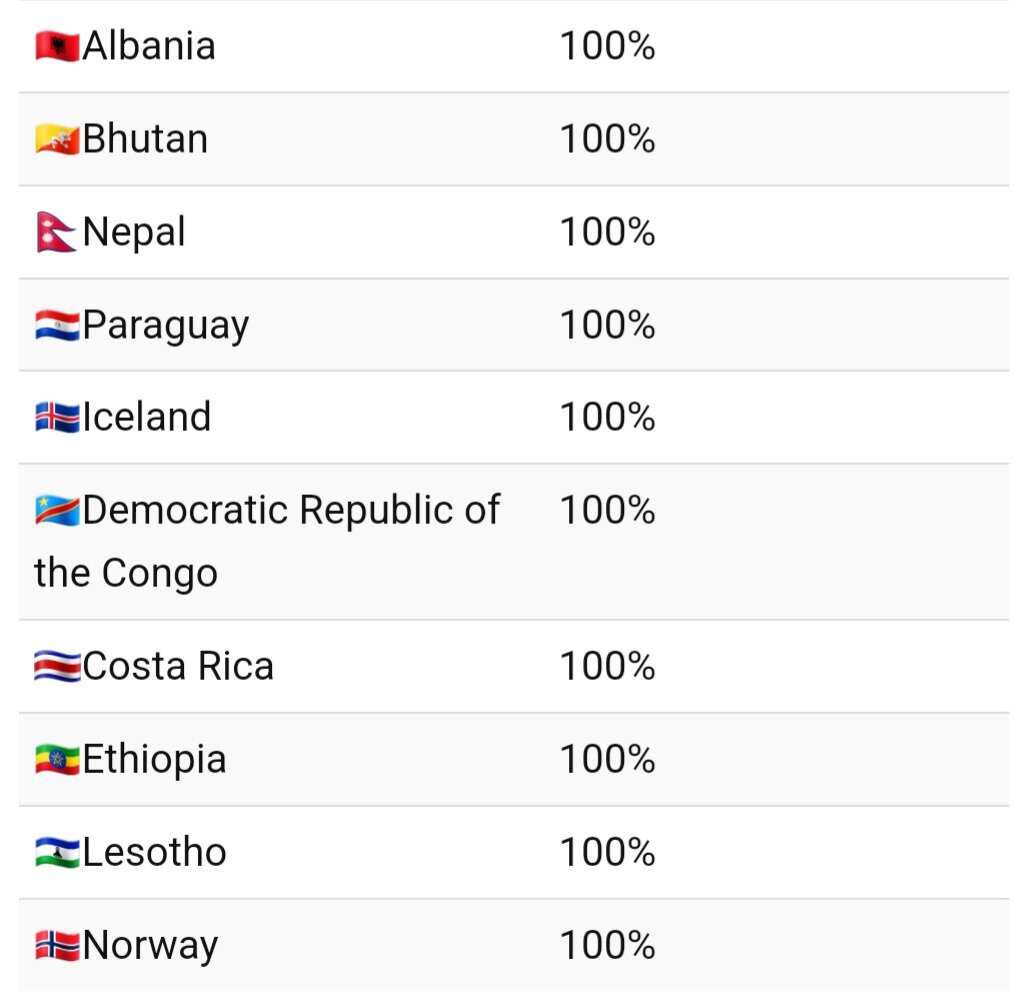Click the Bhutan flag icon
The height and width of the screenshot is (991, 1014).
tap(57, 139)
